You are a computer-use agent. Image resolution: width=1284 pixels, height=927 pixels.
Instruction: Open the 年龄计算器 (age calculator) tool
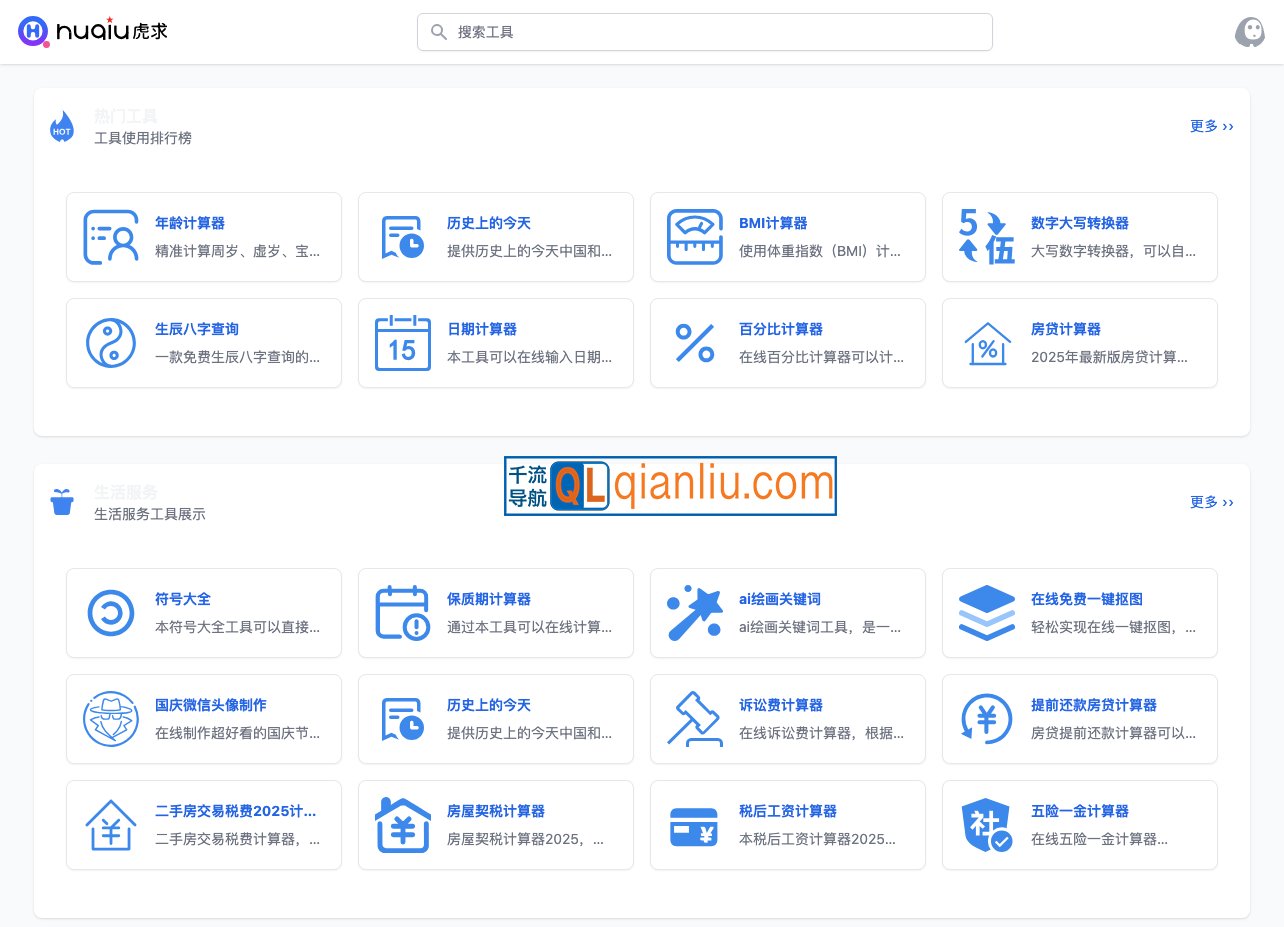[x=110, y=237]
